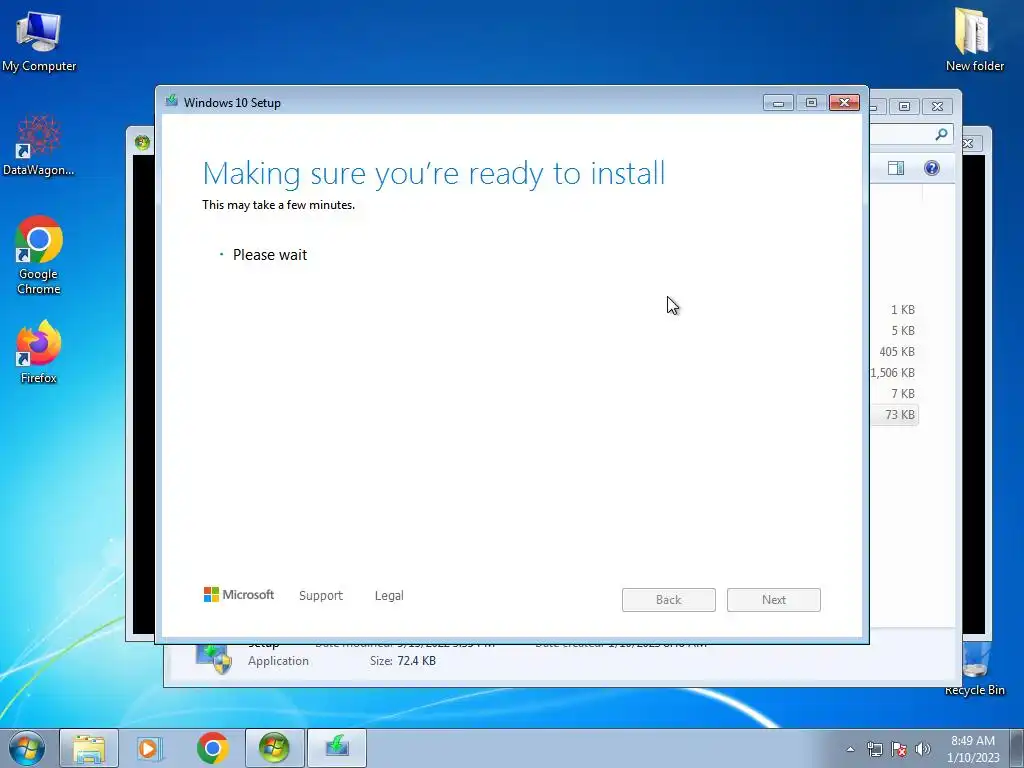The width and height of the screenshot is (1024, 768).
Task: Open the Windows Start menu orb
Action: tap(27, 748)
